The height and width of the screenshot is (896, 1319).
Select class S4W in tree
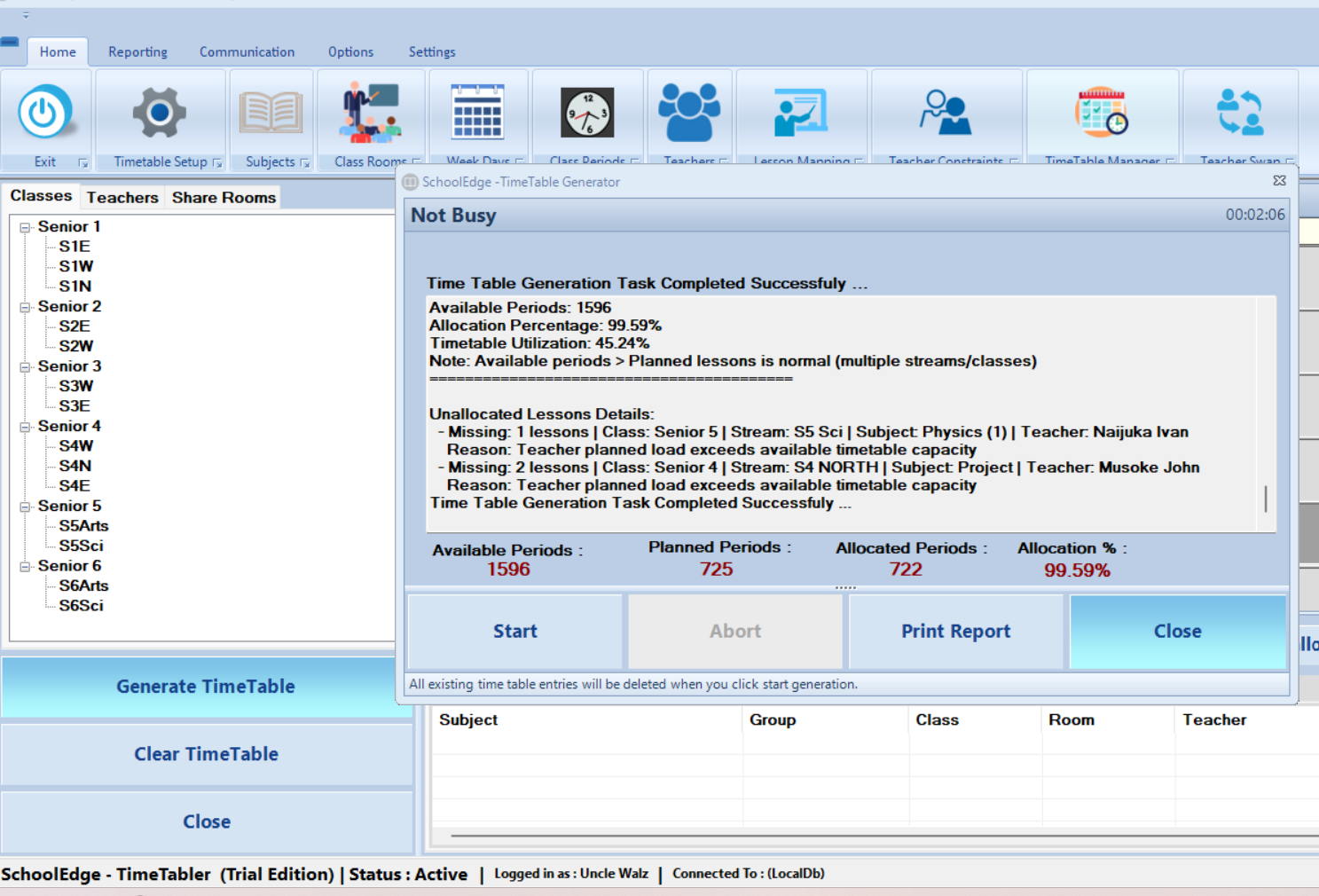pyautogui.click(x=76, y=446)
